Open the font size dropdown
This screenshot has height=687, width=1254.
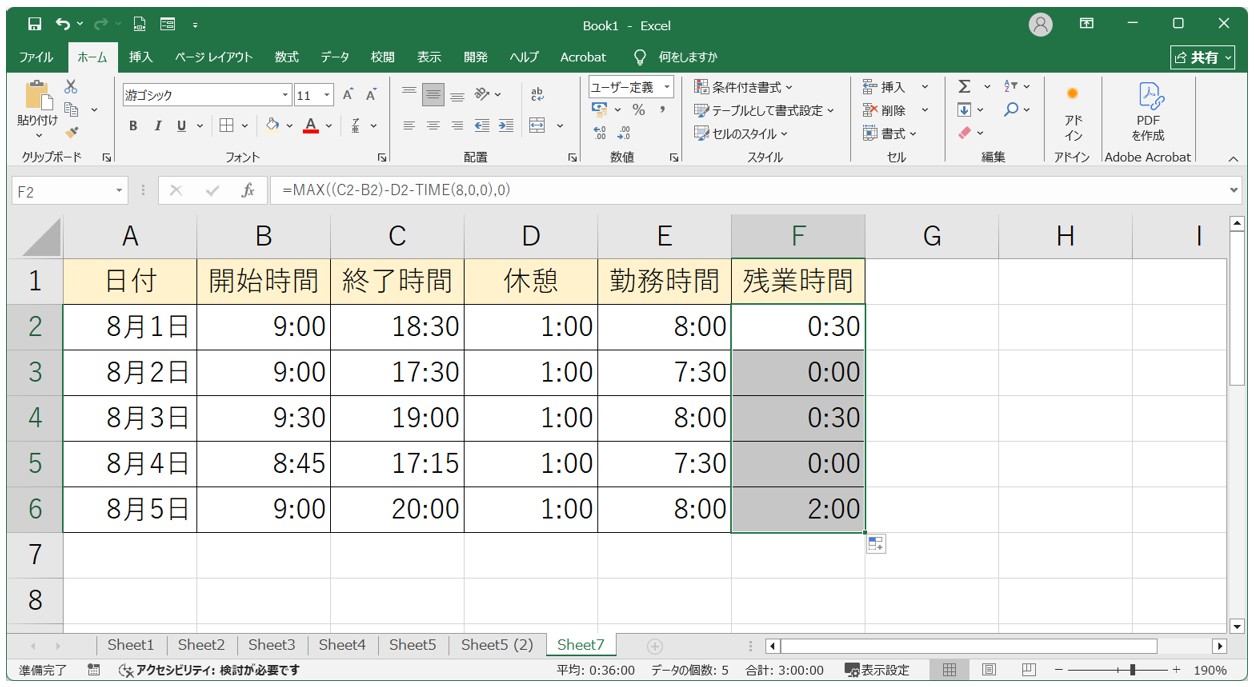tap(327, 96)
